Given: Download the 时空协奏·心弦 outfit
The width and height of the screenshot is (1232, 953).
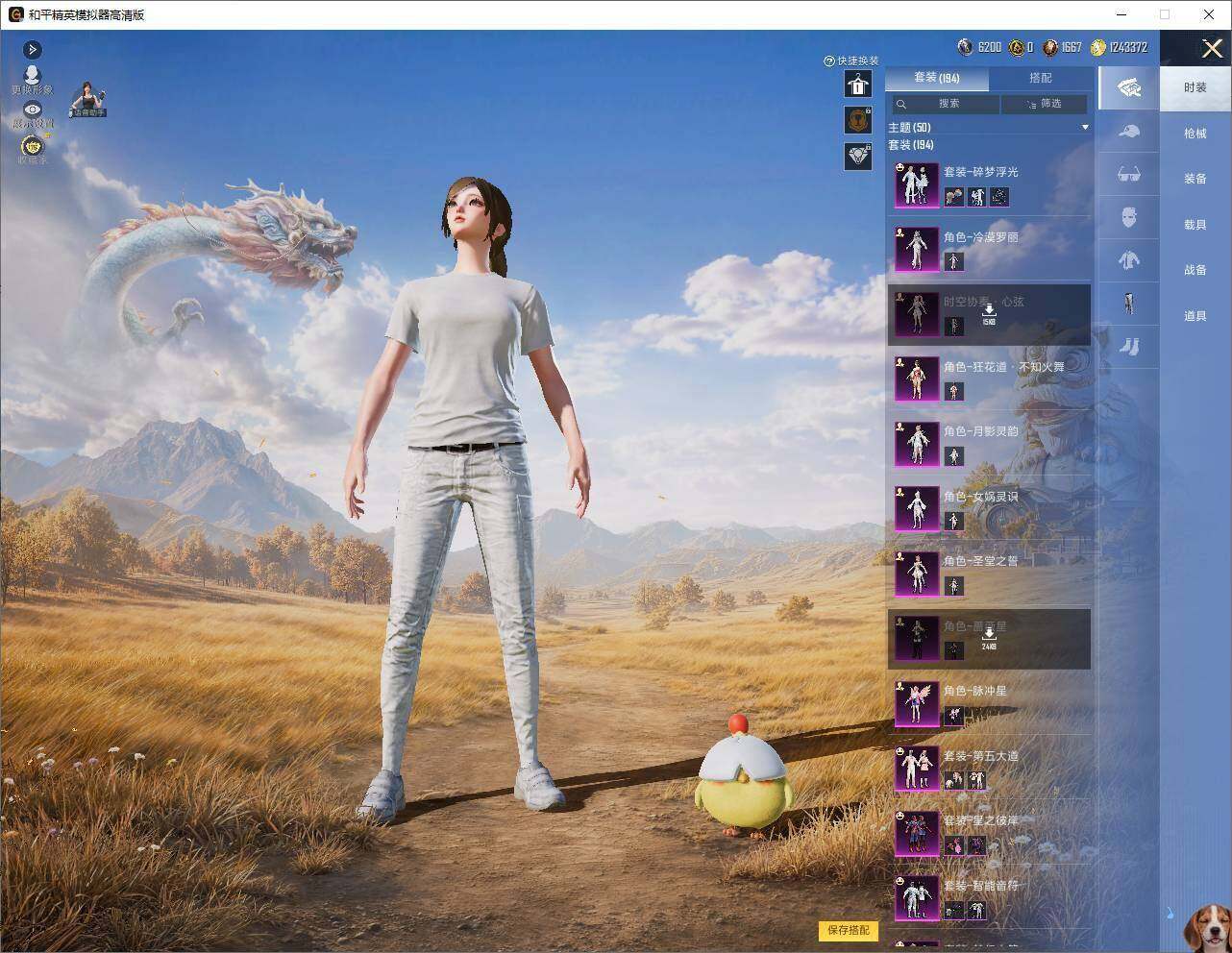Looking at the screenshot, I should click(989, 313).
